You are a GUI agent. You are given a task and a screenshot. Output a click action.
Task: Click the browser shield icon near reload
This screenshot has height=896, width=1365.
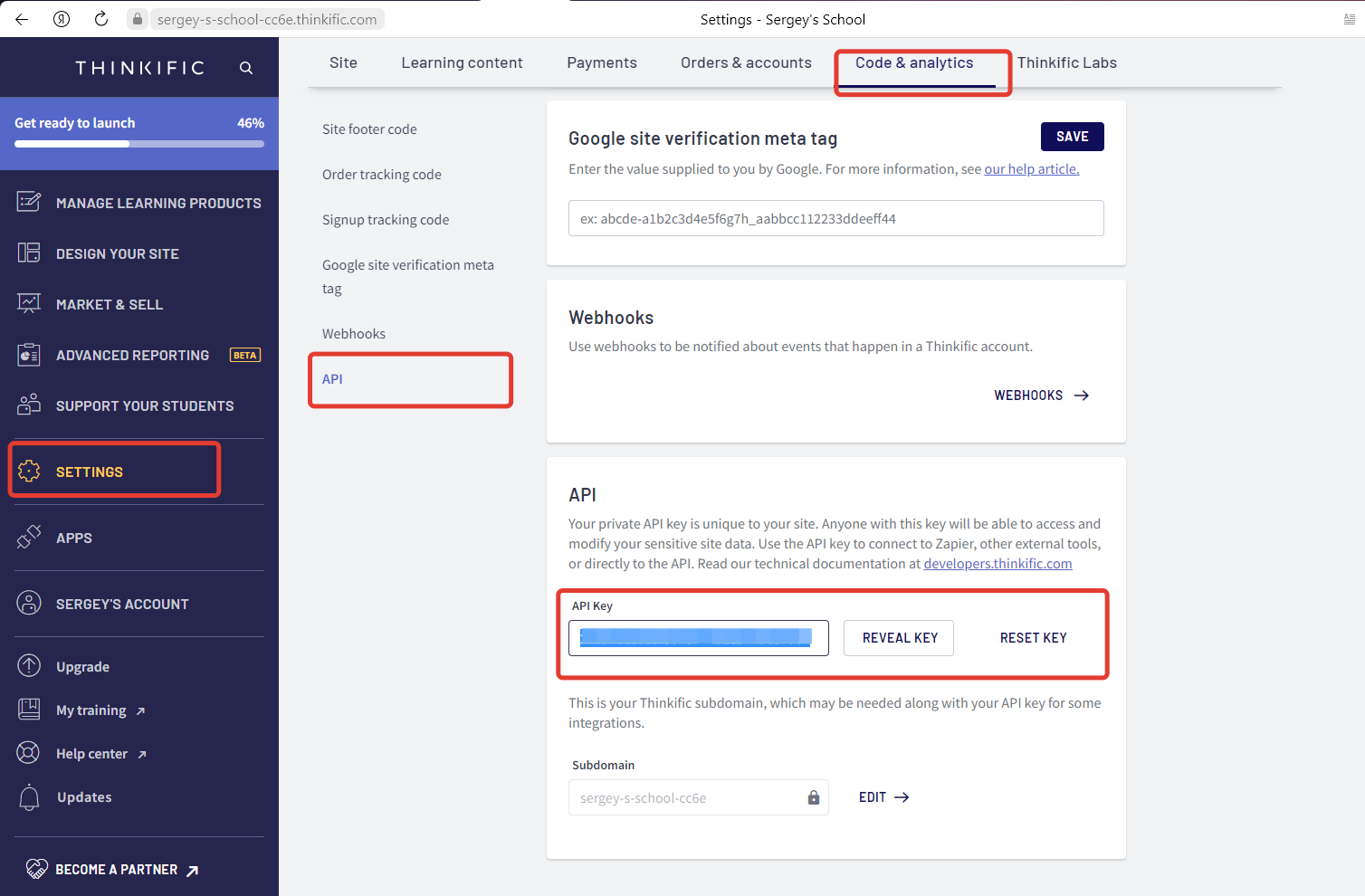pyautogui.click(x=62, y=19)
